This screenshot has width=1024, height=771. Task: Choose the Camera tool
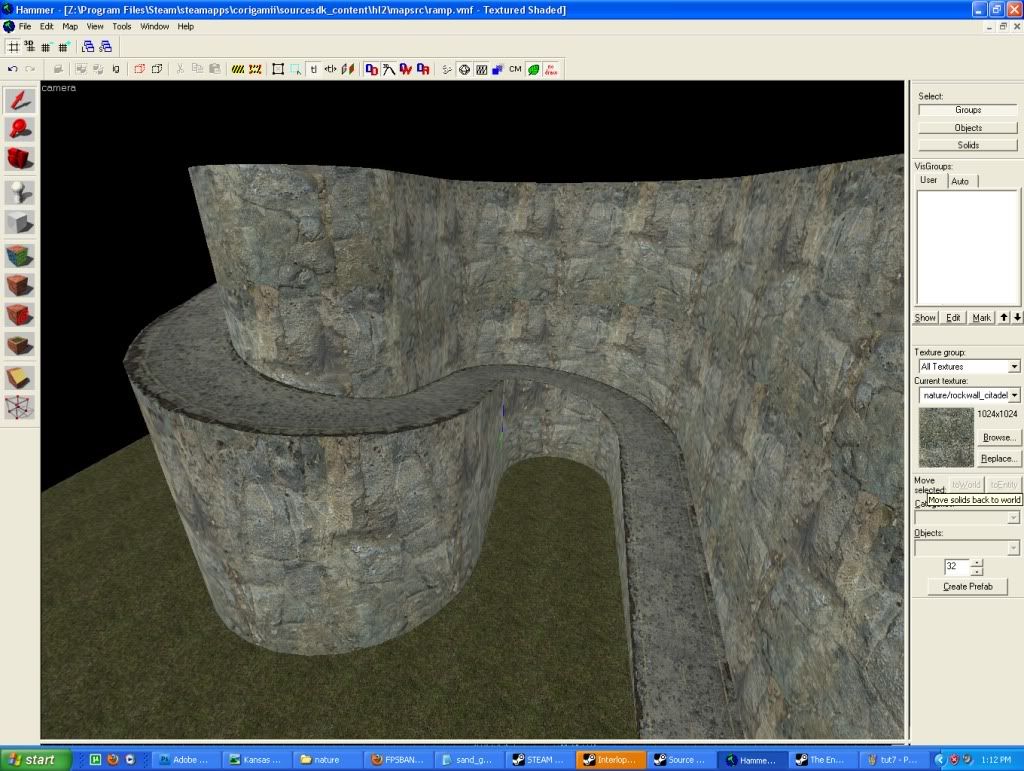[19, 159]
